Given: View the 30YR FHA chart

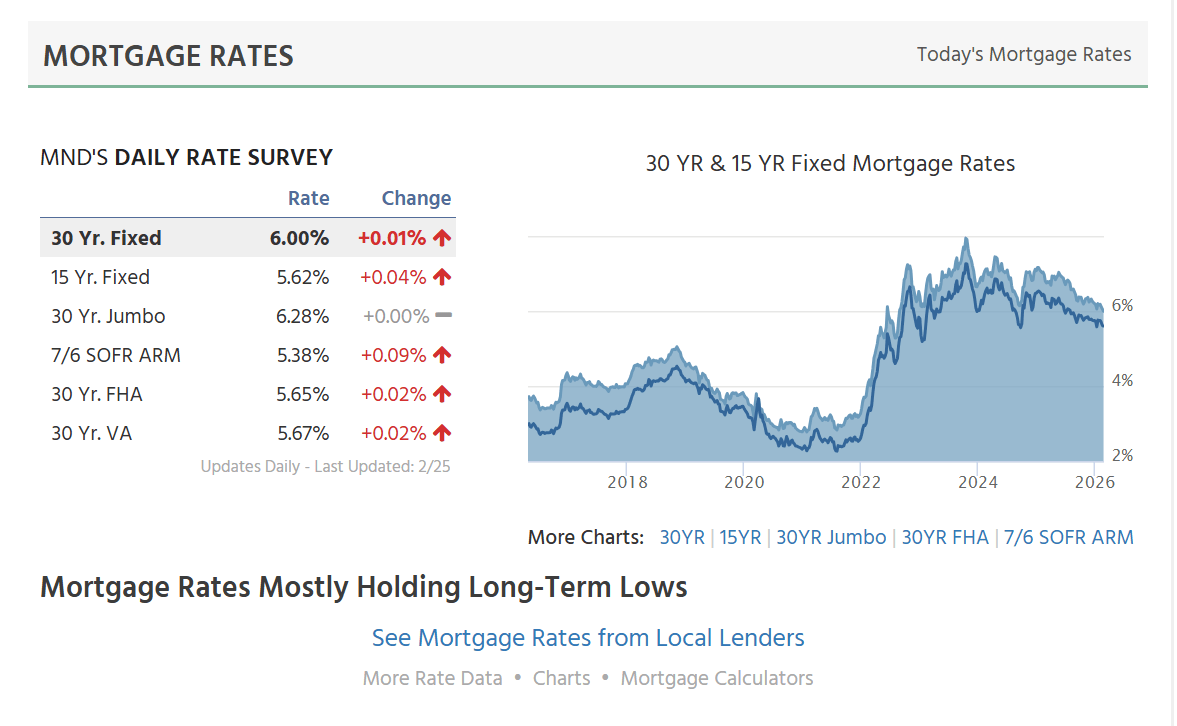Looking at the screenshot, I should 945,537.
